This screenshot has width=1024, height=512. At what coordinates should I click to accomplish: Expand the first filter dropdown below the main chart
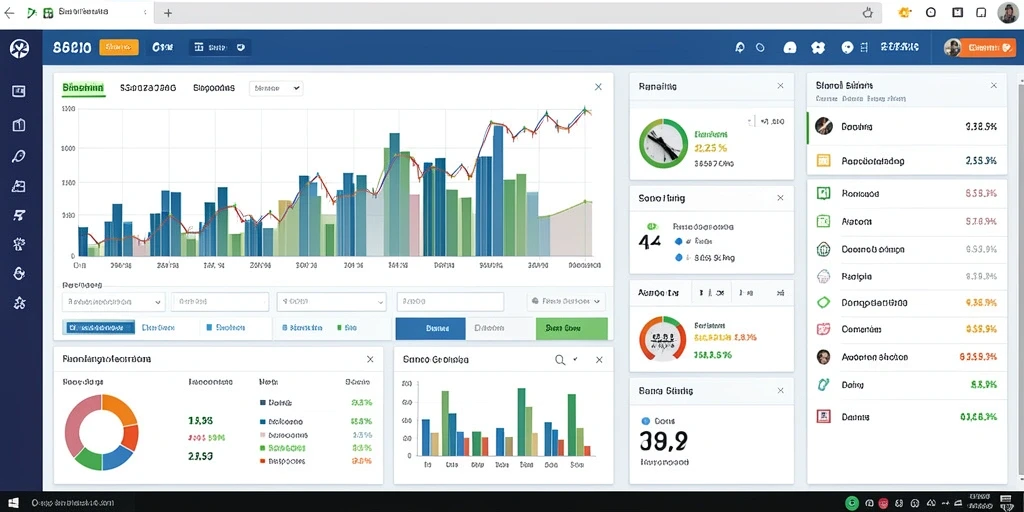[113, 302]
